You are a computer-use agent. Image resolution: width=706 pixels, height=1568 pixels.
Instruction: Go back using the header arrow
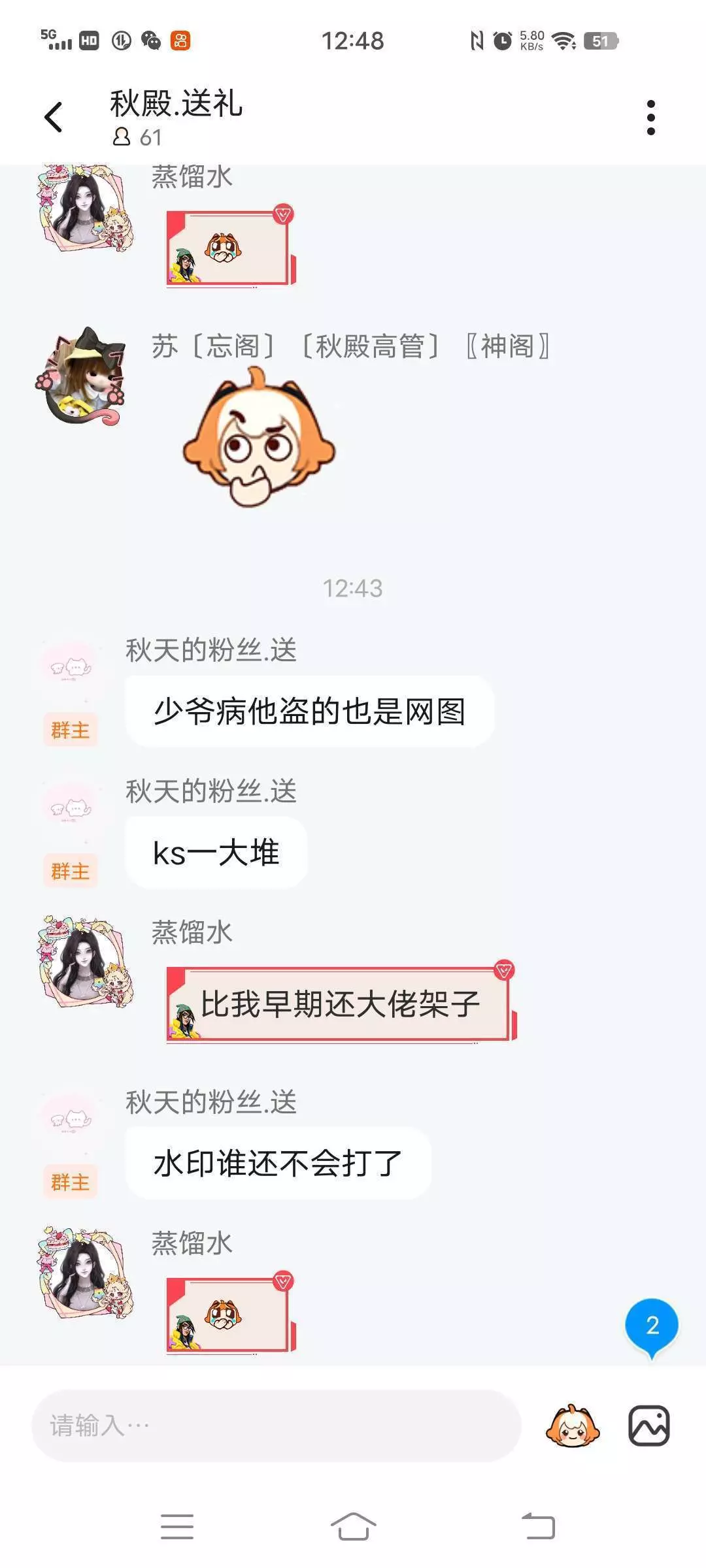coord(54,118)
